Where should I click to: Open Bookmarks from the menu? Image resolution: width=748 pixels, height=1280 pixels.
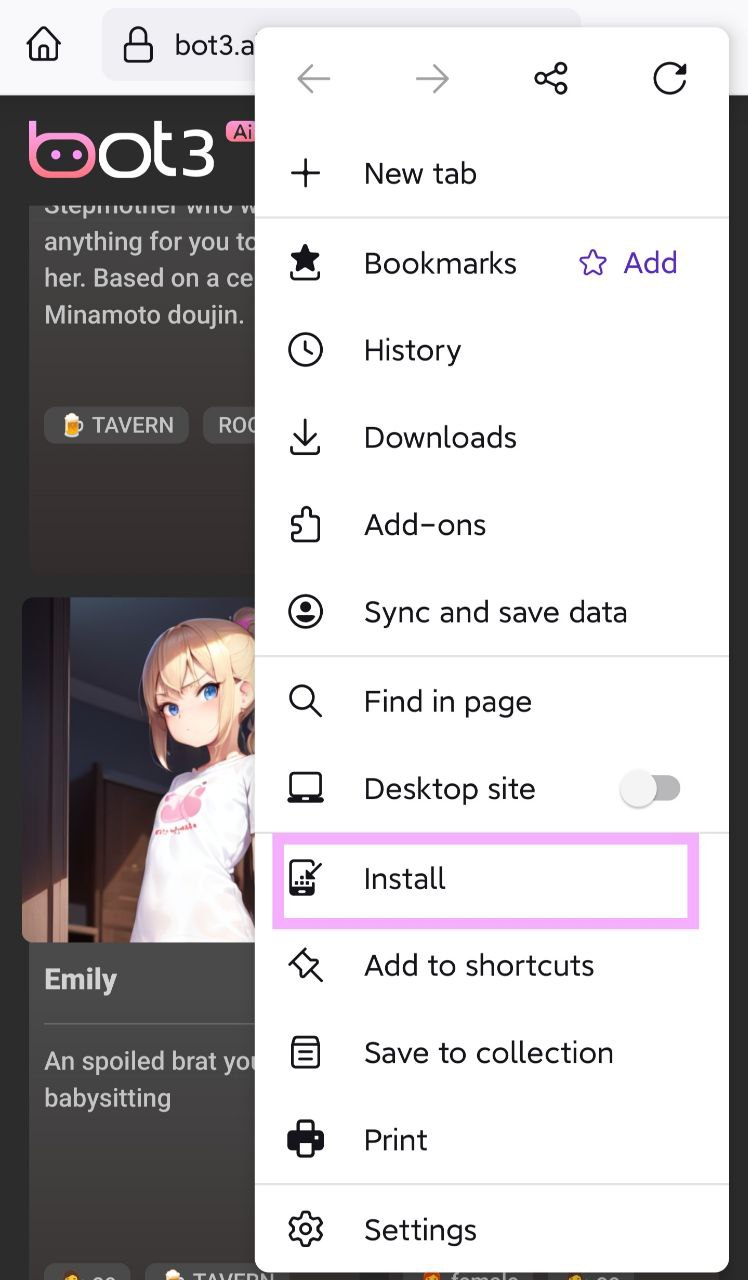(440, 263)
